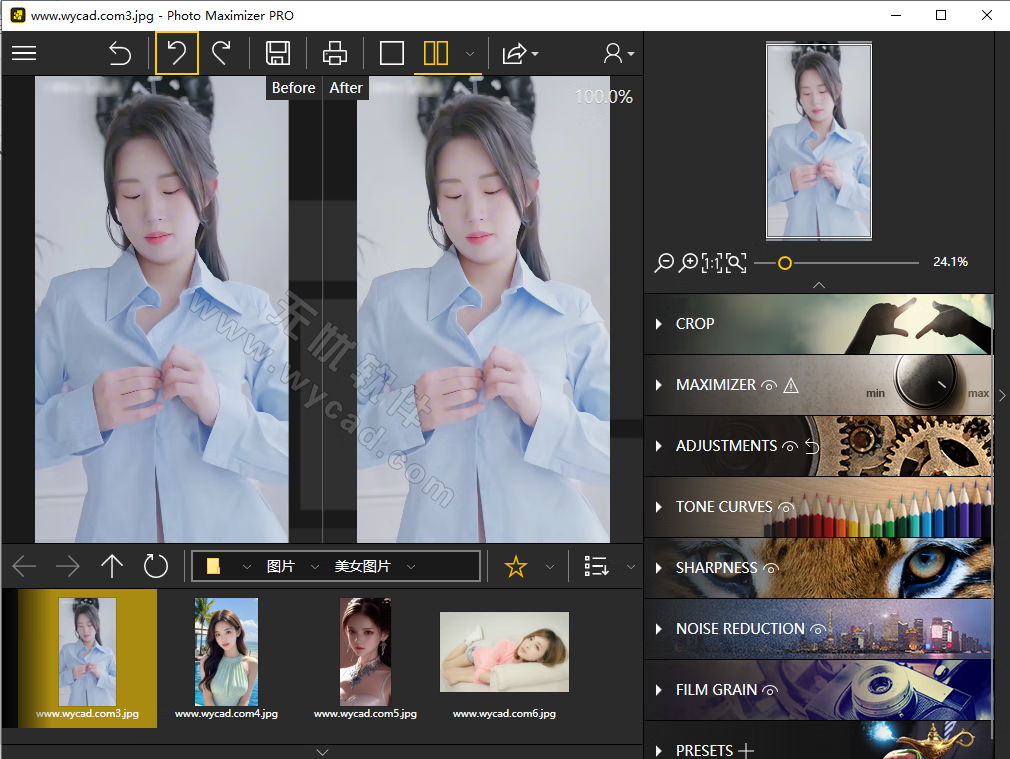1010x759 pixels.
Task: Save the edited image
Action: click(278, 53)
